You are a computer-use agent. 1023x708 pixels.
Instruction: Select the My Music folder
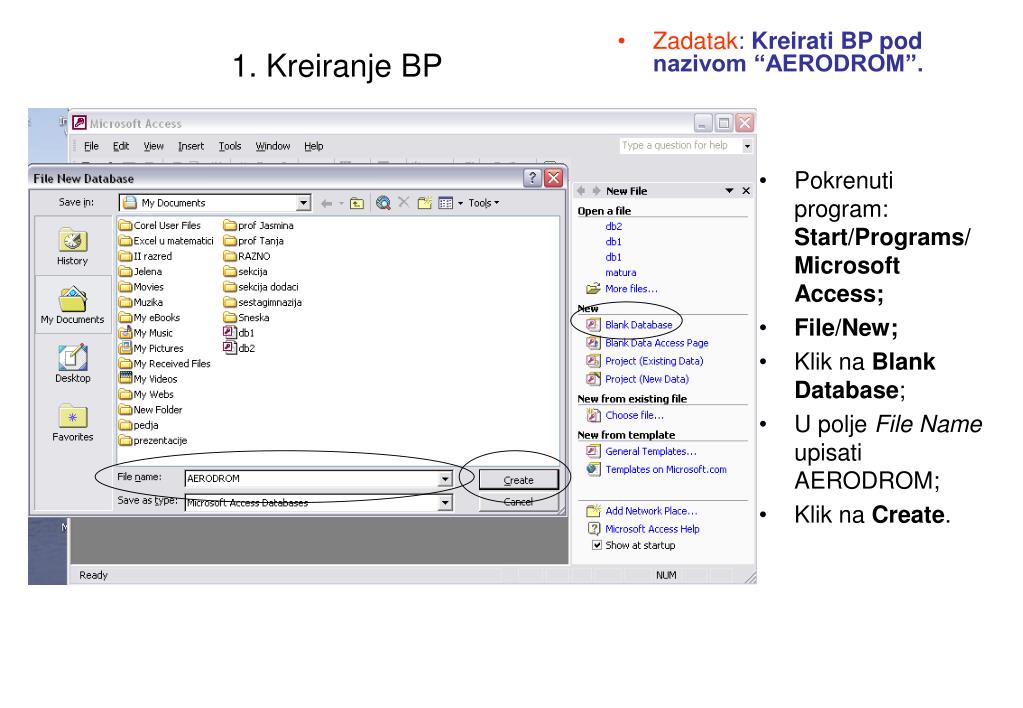pyautogui.click(x=145, y=333)
